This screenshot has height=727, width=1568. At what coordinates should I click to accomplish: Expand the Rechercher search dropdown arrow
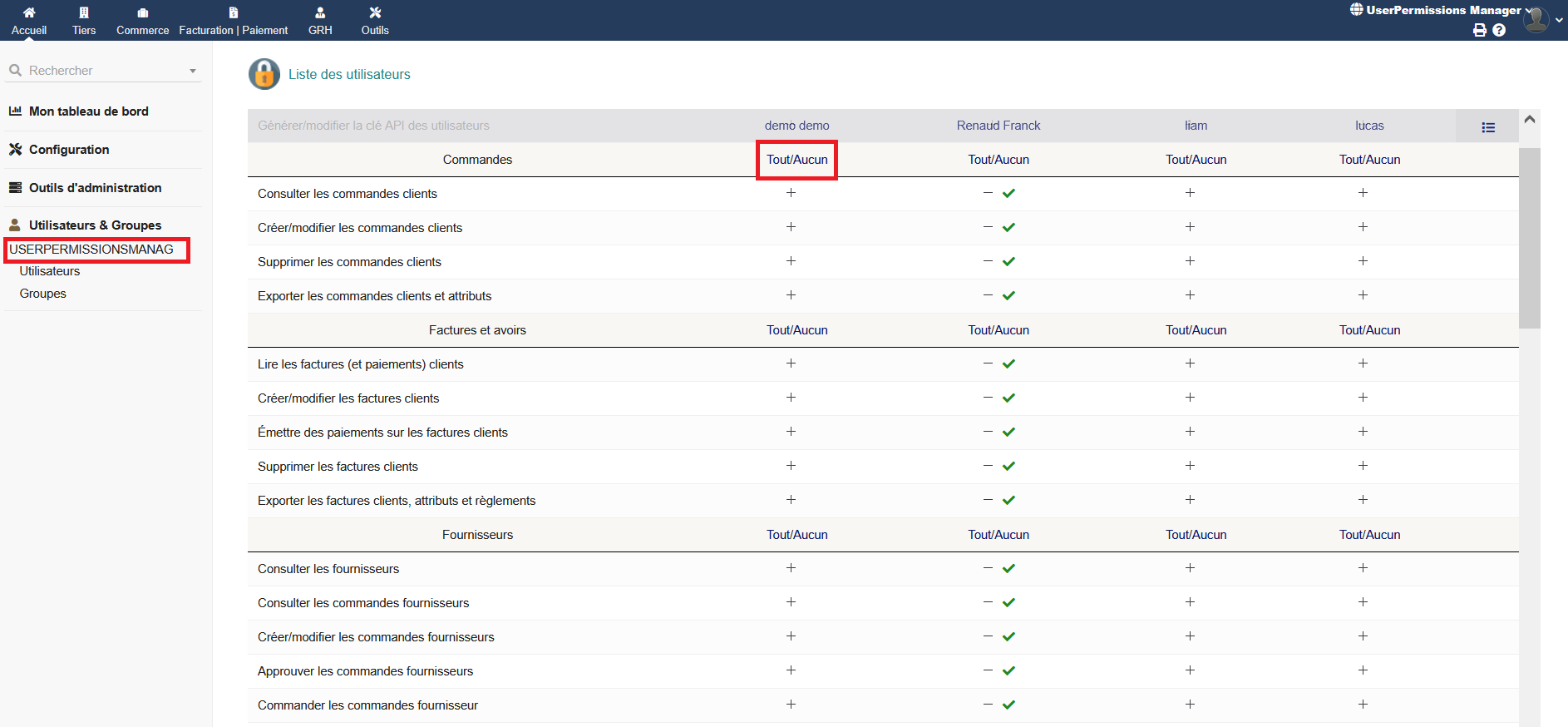pos(193,71)
